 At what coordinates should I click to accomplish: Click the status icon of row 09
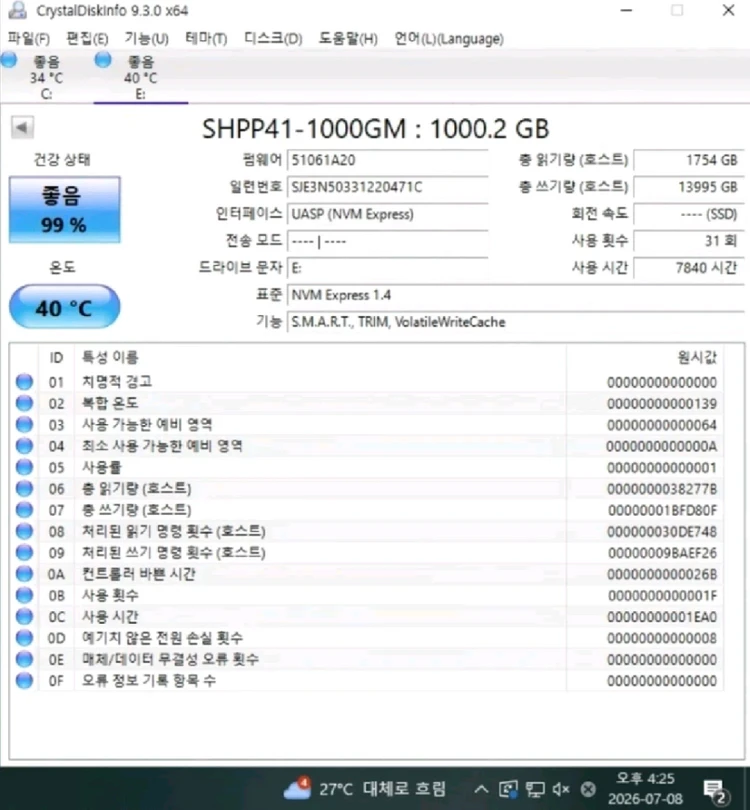24,552
